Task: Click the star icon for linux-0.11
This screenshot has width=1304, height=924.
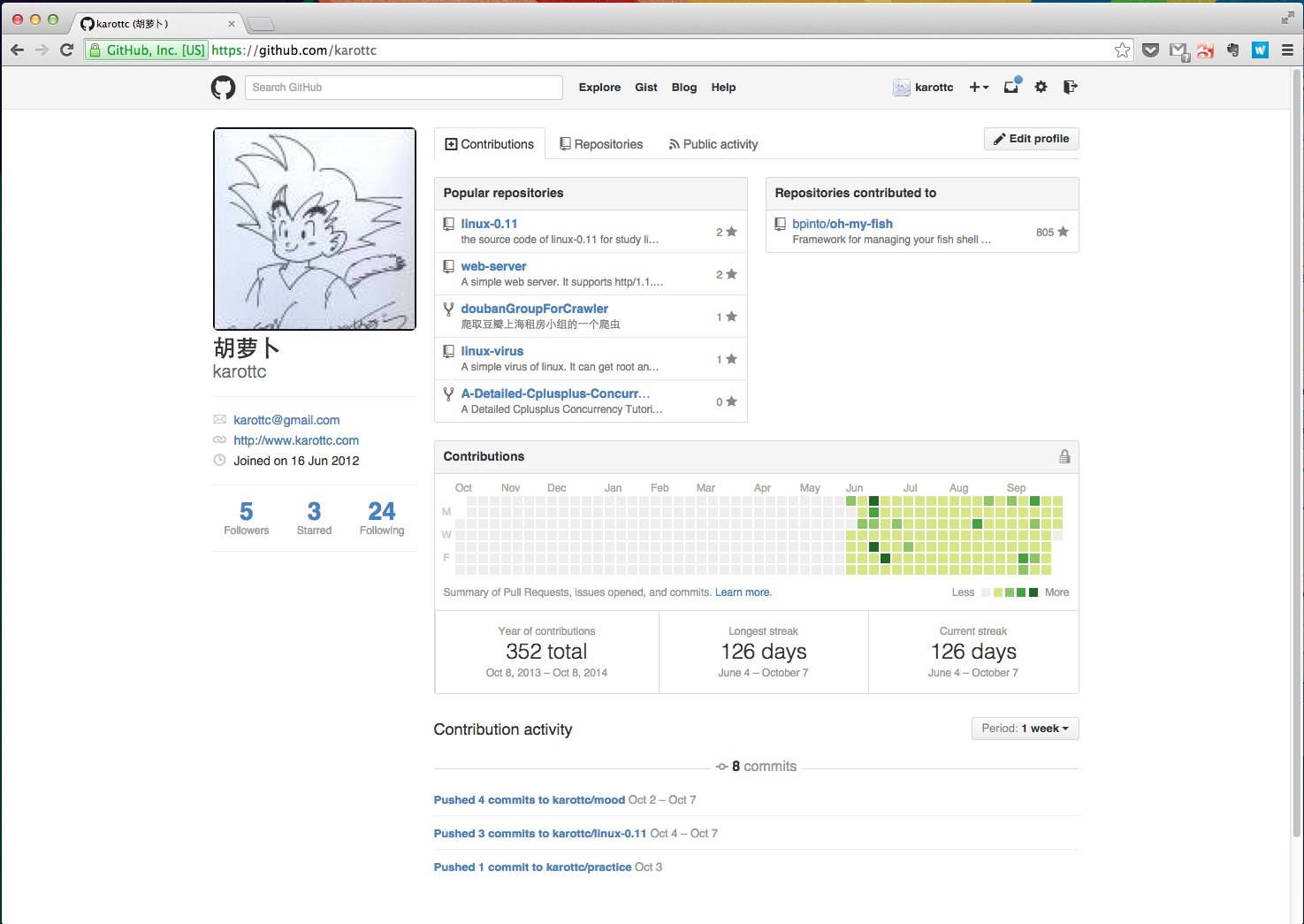Action: coord(731,232)
